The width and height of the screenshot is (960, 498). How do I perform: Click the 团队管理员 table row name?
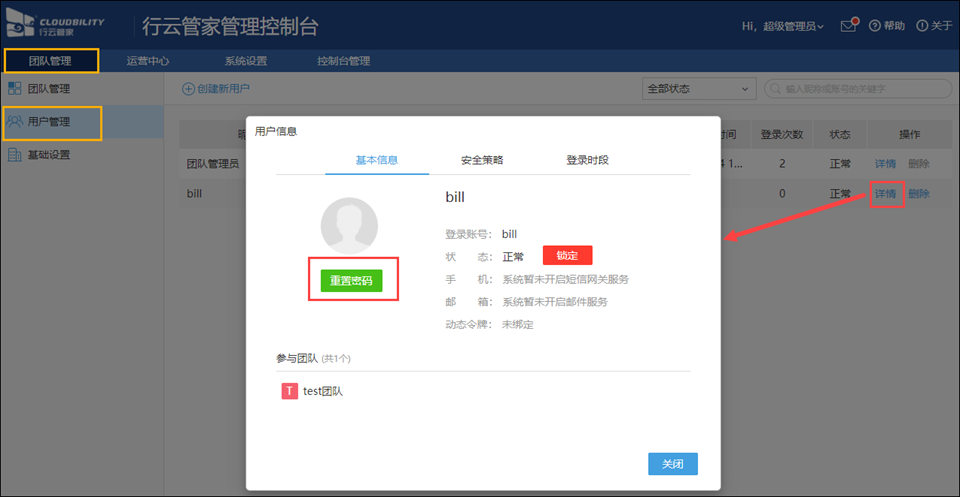pyautogui.click(x=212, y=164)
